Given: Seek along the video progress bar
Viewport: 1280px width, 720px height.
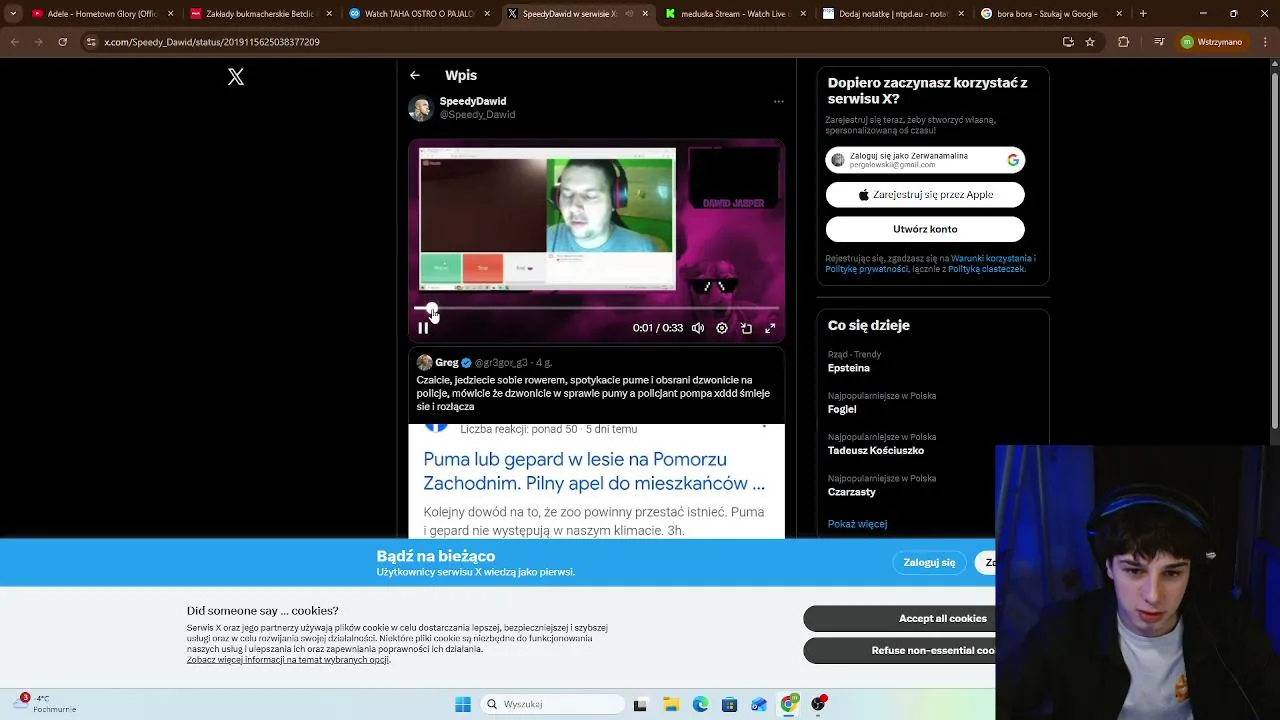Looking at the screenshot, I should pyautogui.click(x=596, y=308).
